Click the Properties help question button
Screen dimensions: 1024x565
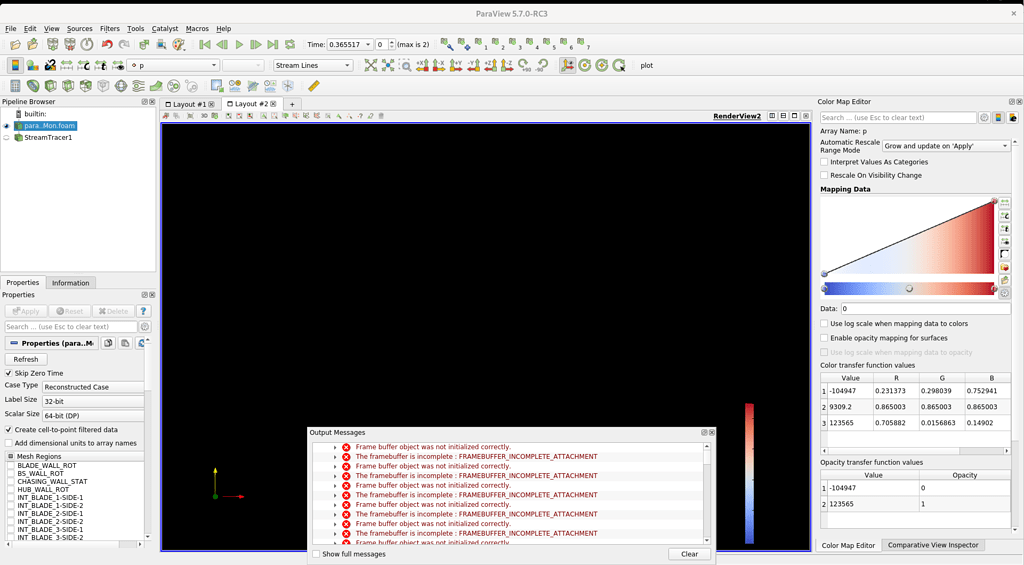point(144,312)
